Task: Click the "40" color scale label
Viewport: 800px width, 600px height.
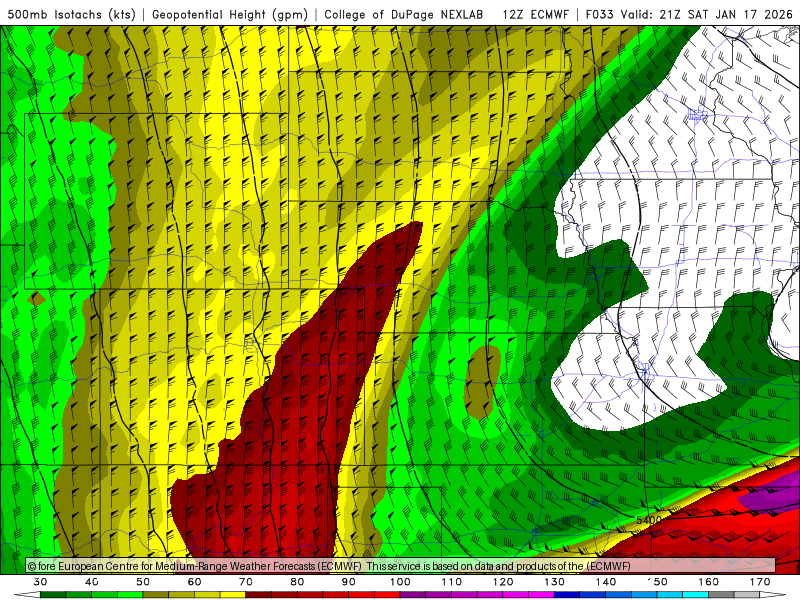Action: point(92,582)
